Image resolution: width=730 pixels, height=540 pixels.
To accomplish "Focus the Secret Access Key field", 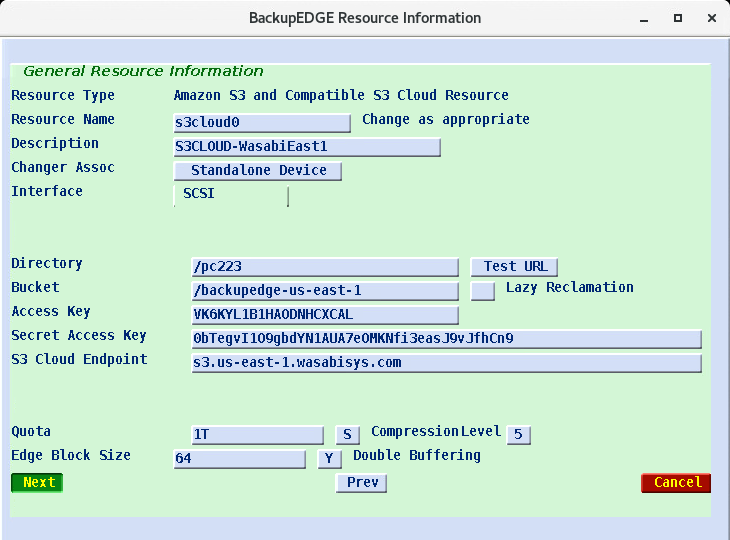I will pyautogui.click(x=446, y=339).
